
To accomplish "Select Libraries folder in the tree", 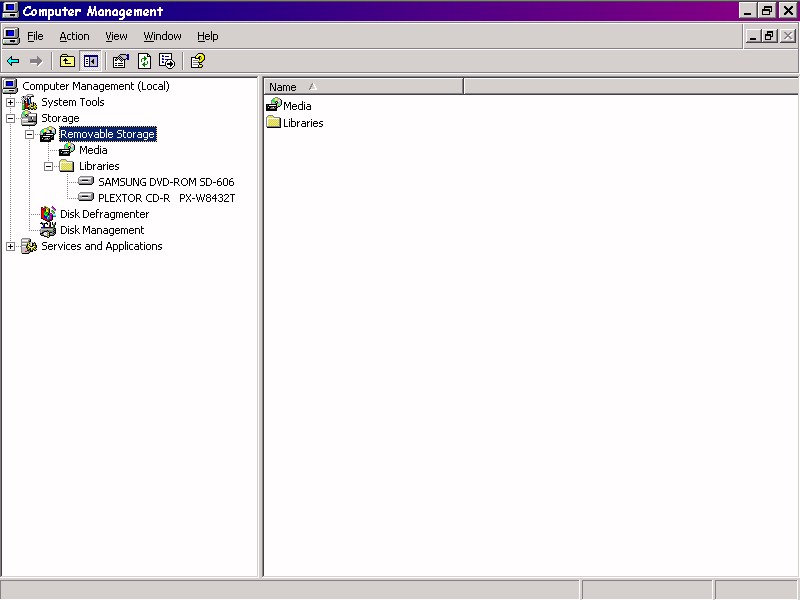I will click(99, 166).
